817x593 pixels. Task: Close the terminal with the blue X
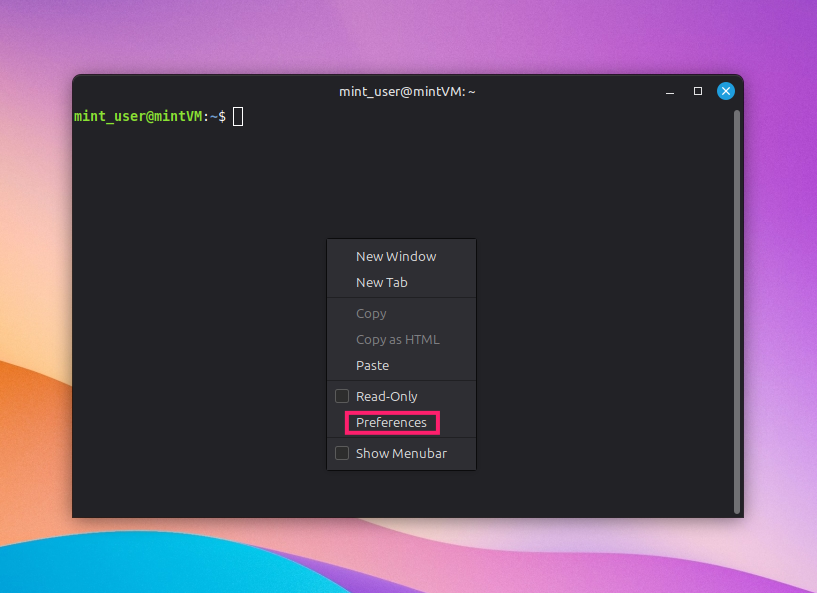point(725,91)
